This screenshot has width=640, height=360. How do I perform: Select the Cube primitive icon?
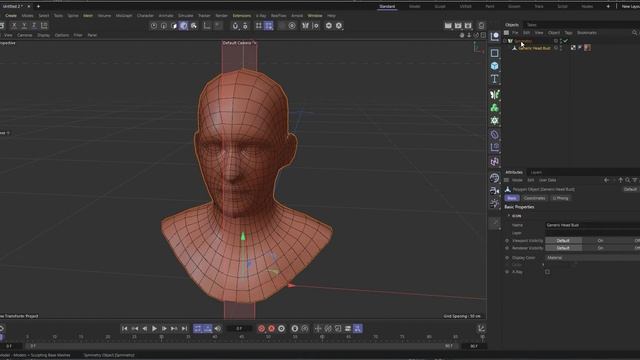(494, 66)
